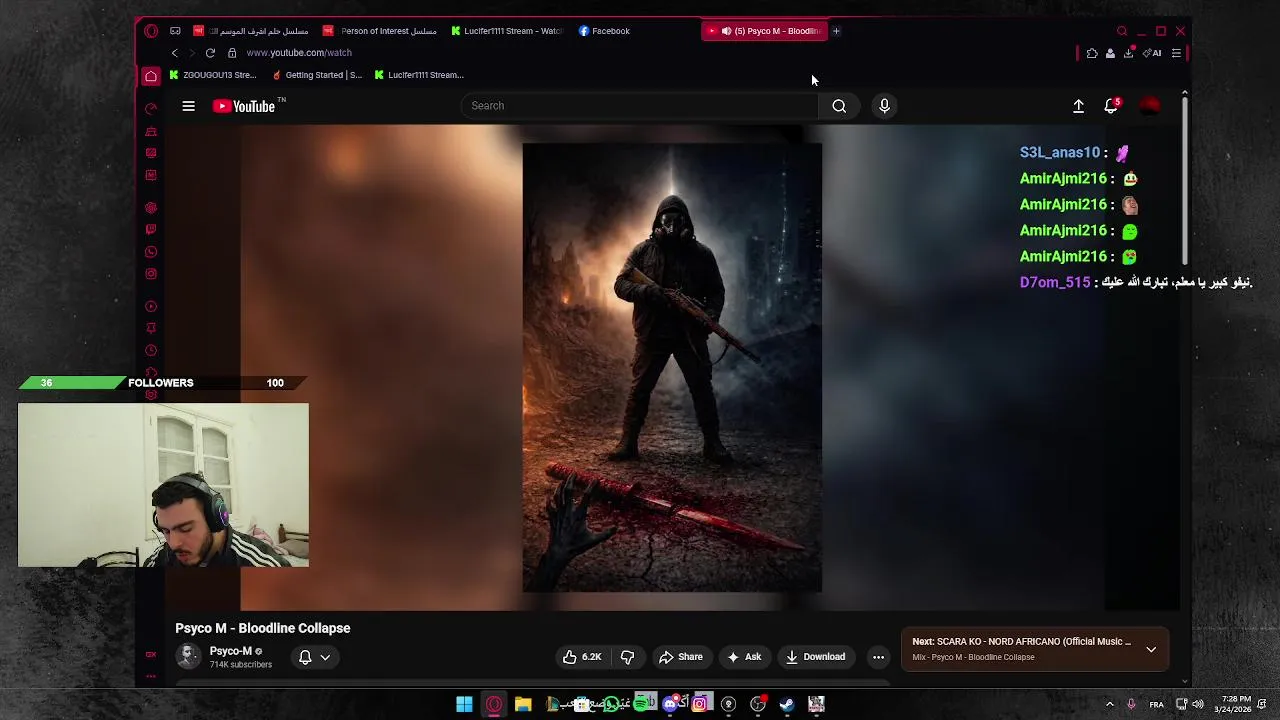Expand the Next up mix playlist chevron

[1151, 650]
